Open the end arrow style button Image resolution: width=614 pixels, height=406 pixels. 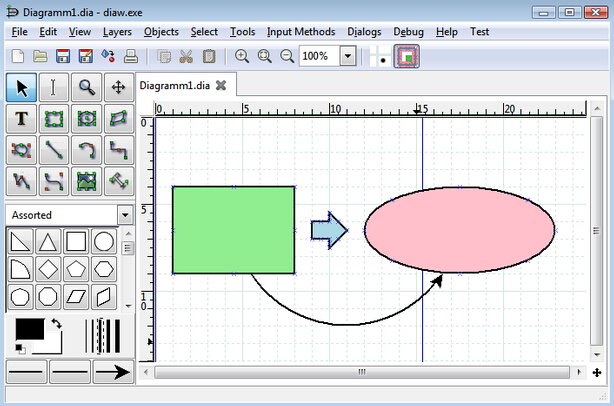pos(113,372)
